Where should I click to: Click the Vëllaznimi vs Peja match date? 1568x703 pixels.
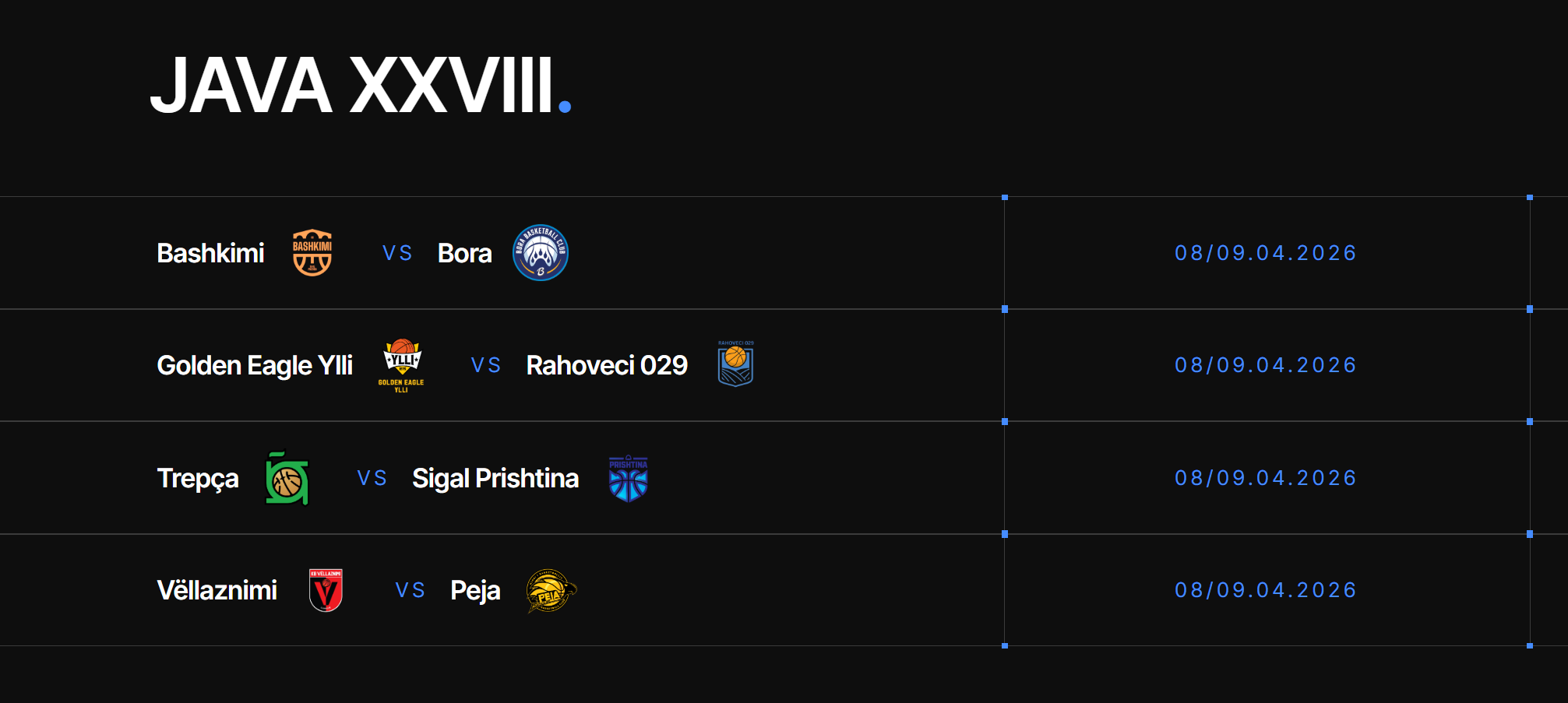point(1266,591)
